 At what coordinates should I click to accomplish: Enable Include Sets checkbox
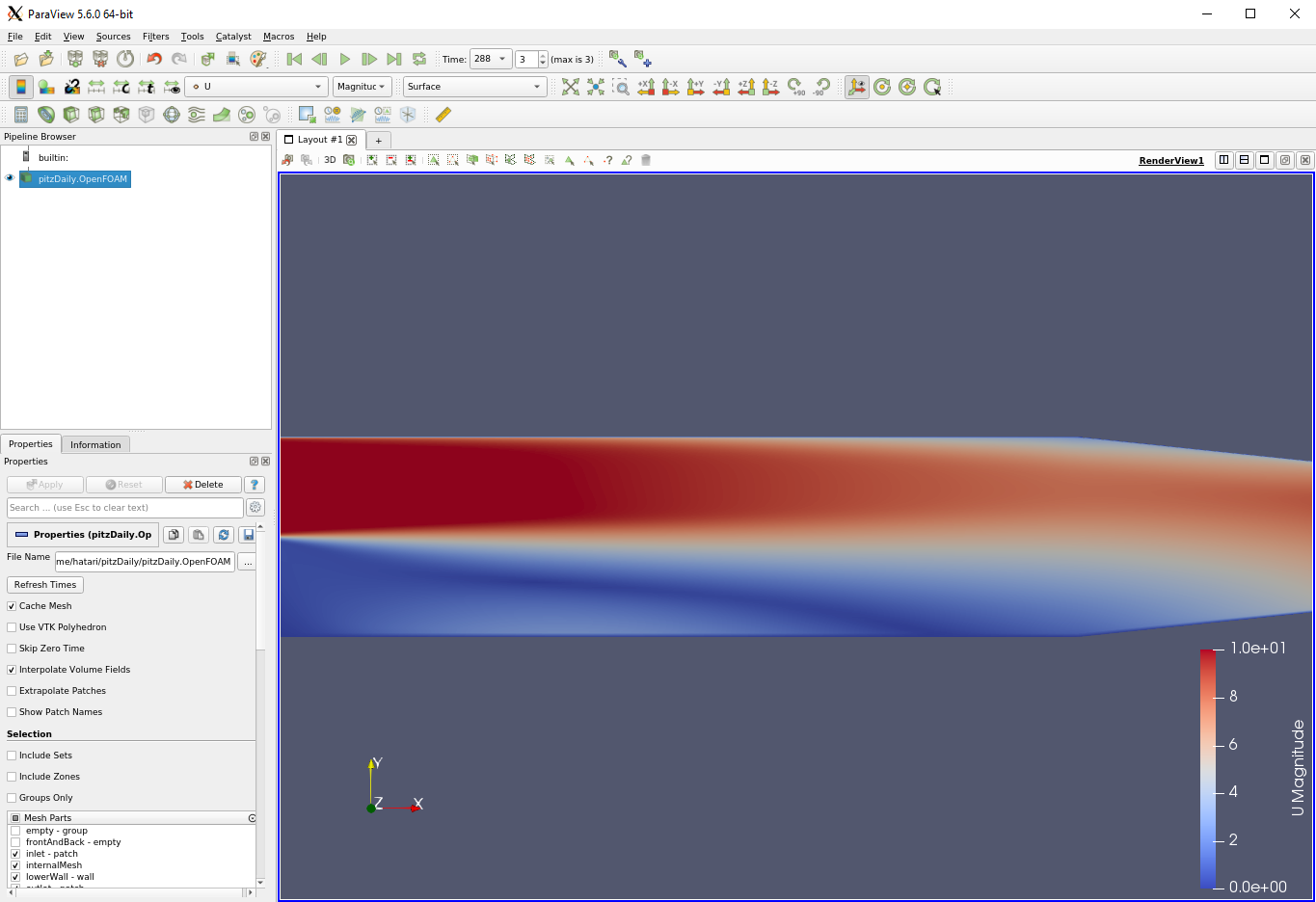click(12, 756)
